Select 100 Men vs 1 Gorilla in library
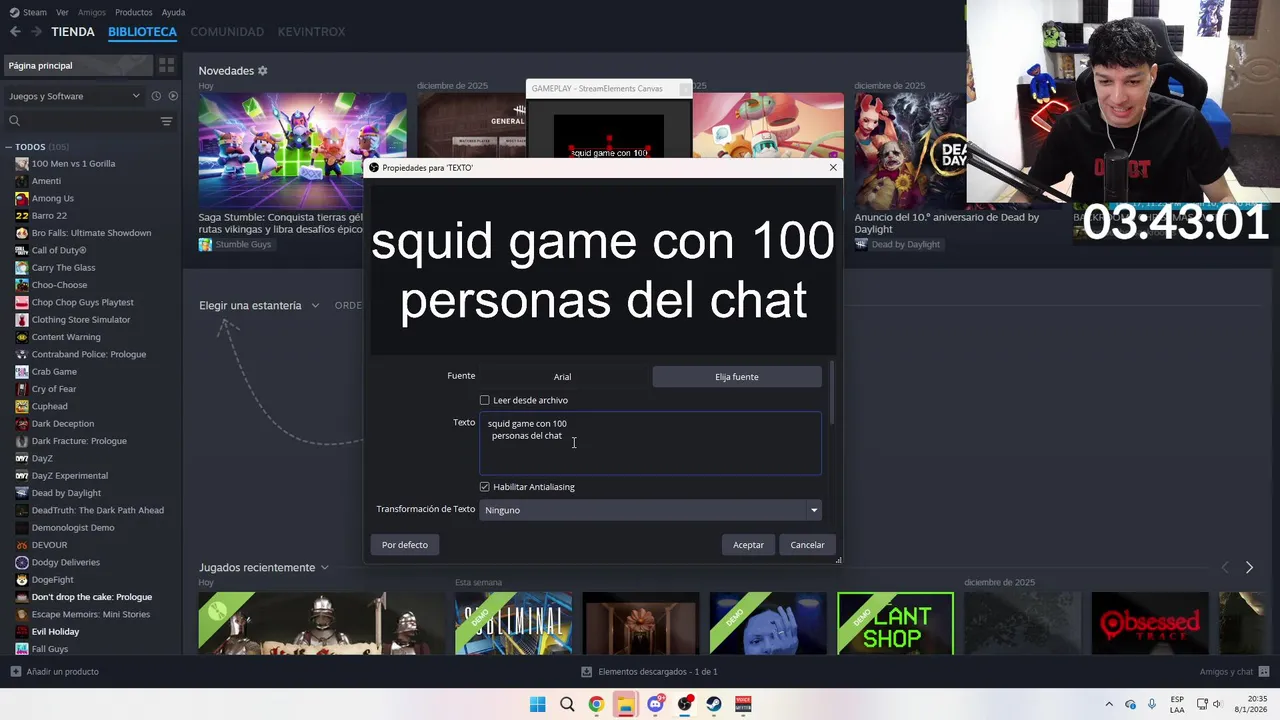 pyautogui.click(x=73, y=164)
